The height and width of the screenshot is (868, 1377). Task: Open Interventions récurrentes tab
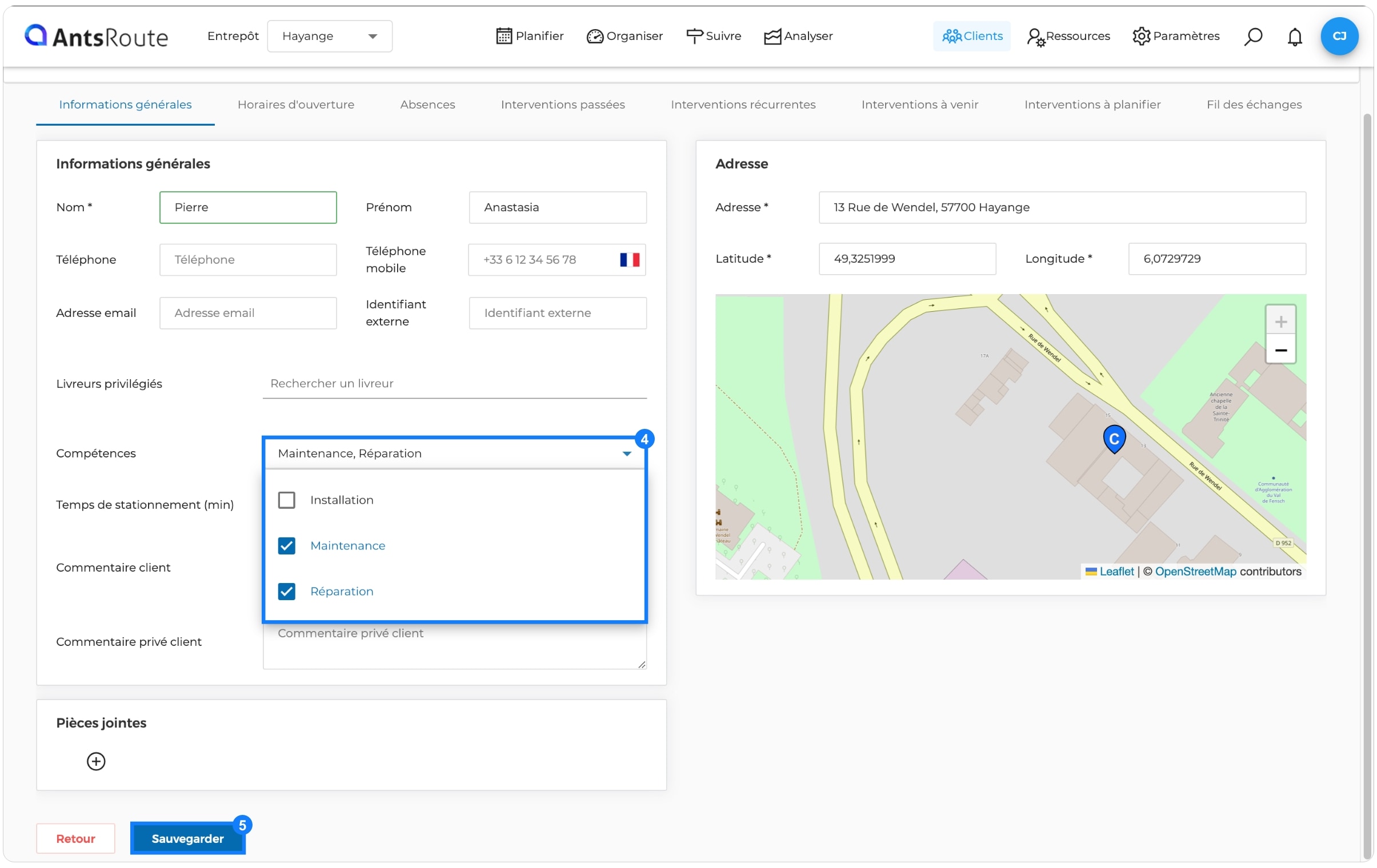(743, 105)
